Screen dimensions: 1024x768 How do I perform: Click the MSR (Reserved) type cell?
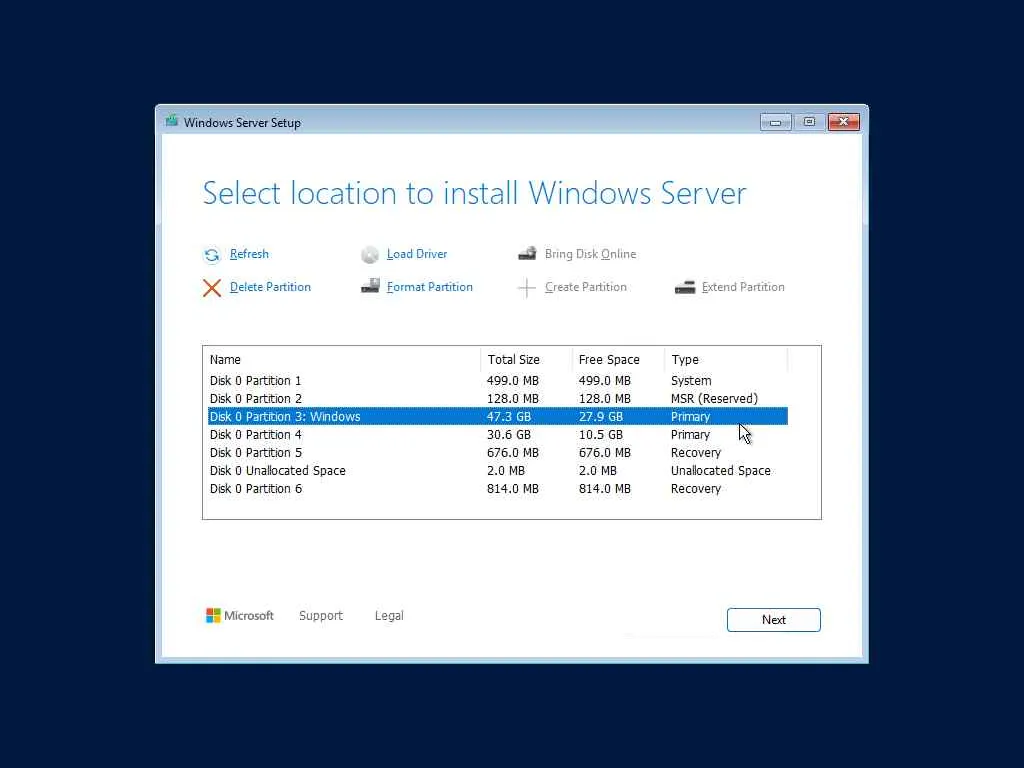point(714,398)
